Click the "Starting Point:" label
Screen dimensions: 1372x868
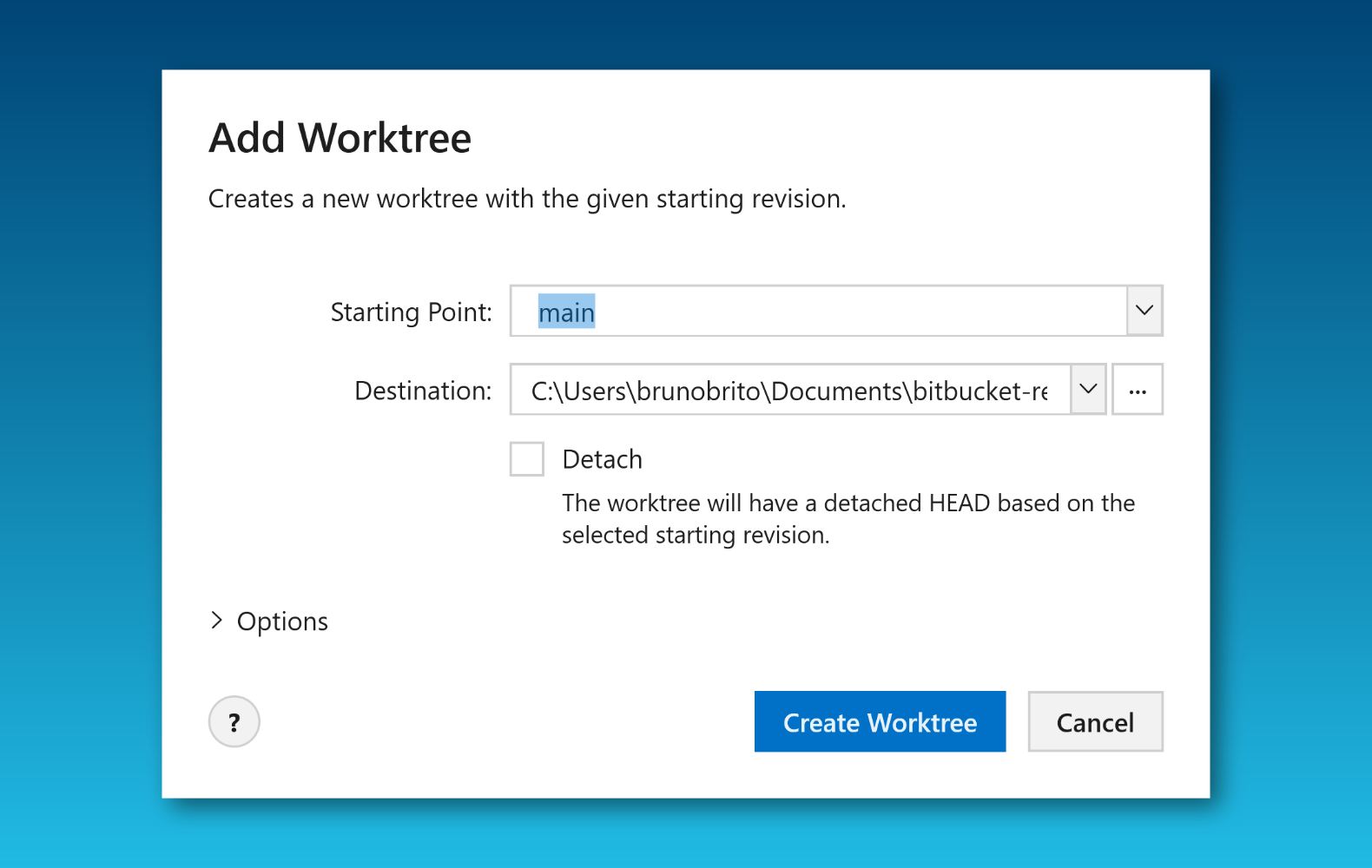point(411,312)
